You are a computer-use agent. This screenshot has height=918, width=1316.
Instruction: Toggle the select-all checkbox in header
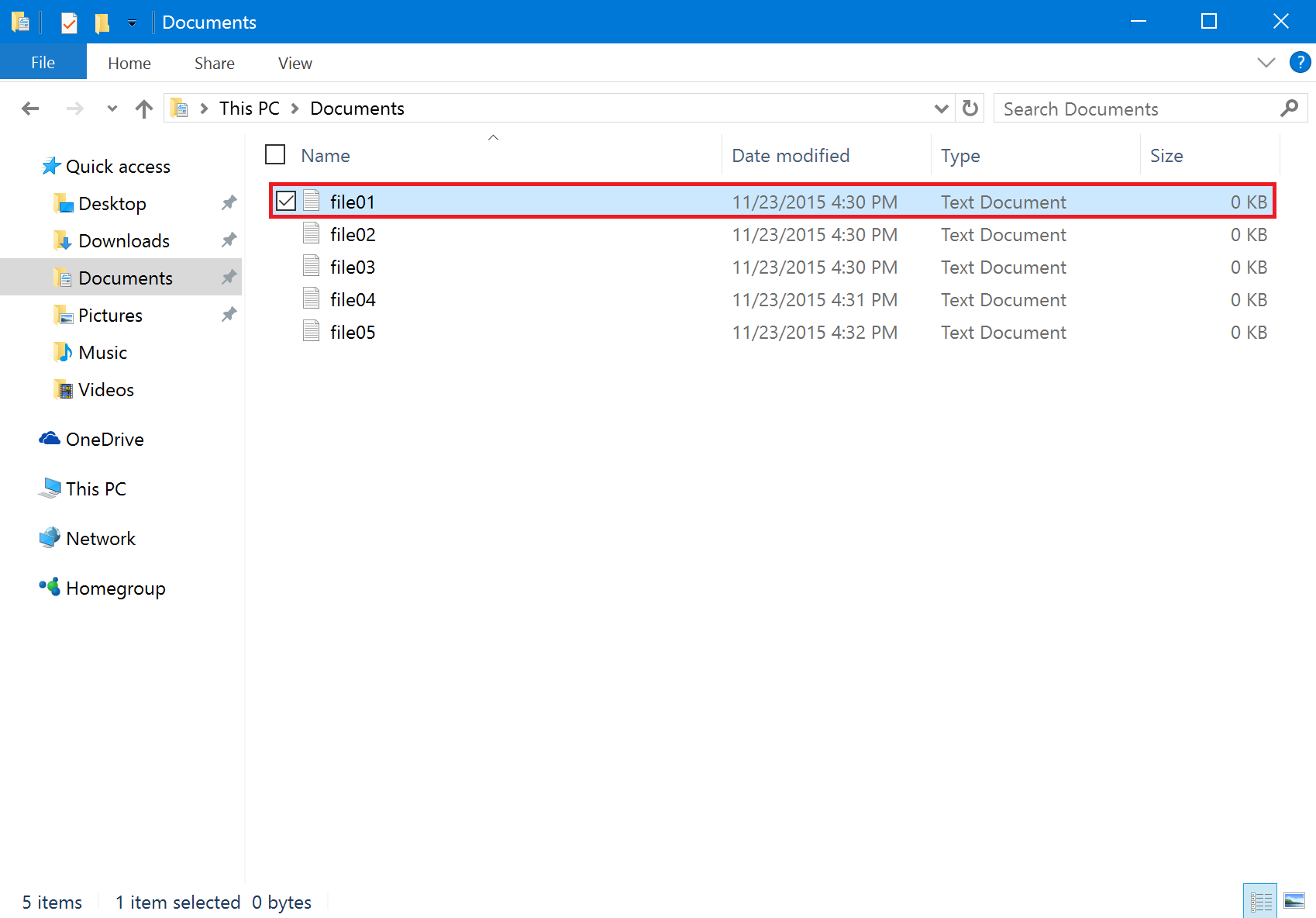[x=275, y=154]
